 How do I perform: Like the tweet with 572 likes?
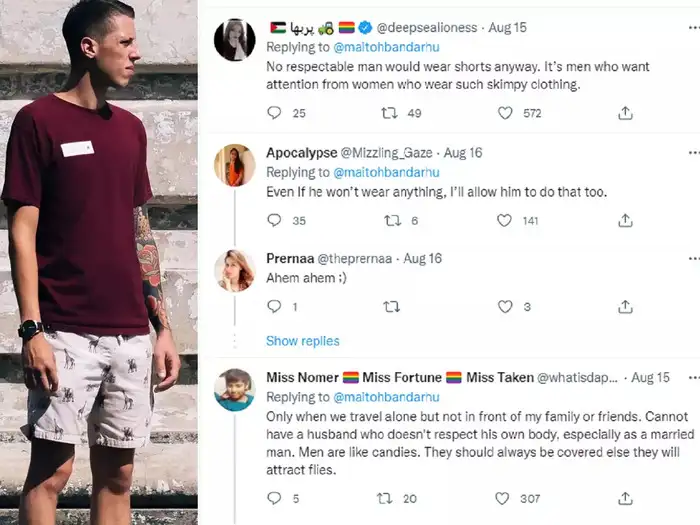[x=506, y=114]
